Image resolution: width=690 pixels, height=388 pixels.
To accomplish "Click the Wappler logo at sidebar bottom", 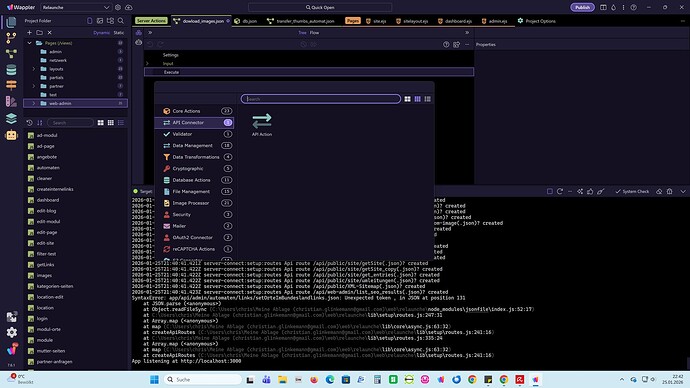I will coord(11,350).
